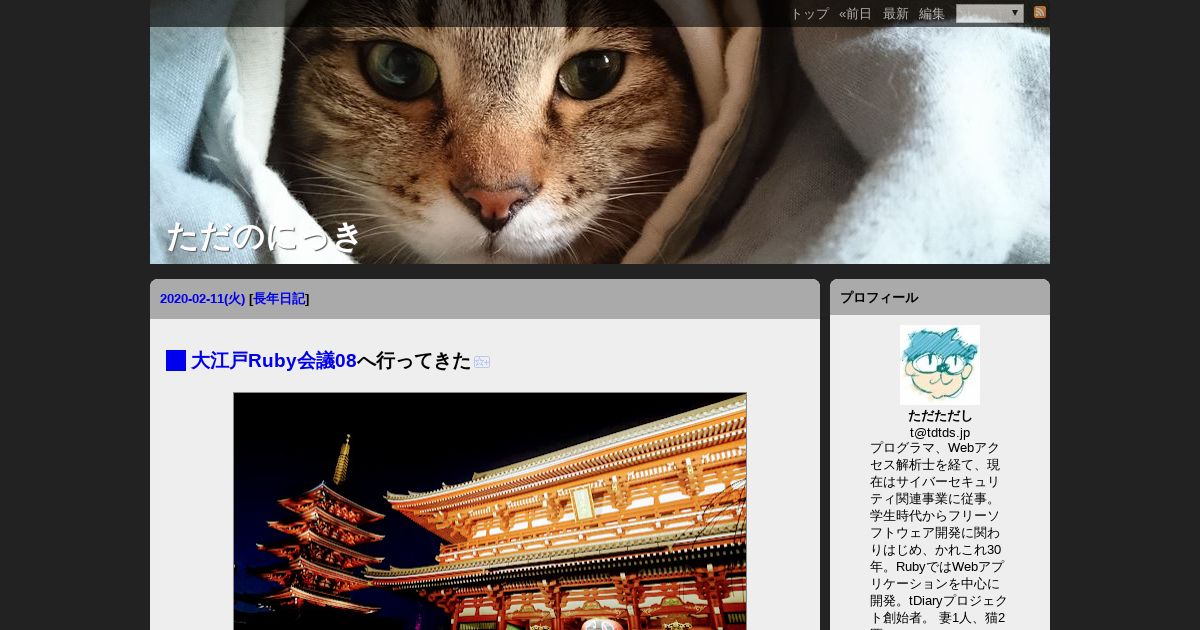Click the small permalink icon after the entry title
The height and width of the screenshot is (630, 1200).
482,362
